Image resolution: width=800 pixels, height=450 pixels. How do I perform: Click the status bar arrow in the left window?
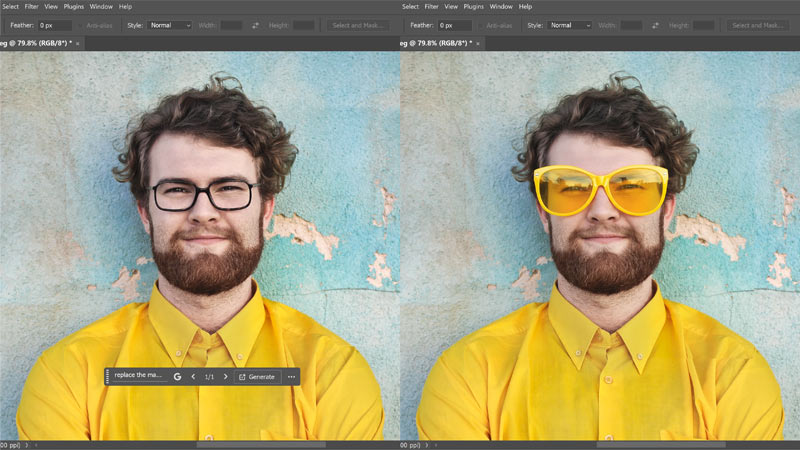[27, 445]
